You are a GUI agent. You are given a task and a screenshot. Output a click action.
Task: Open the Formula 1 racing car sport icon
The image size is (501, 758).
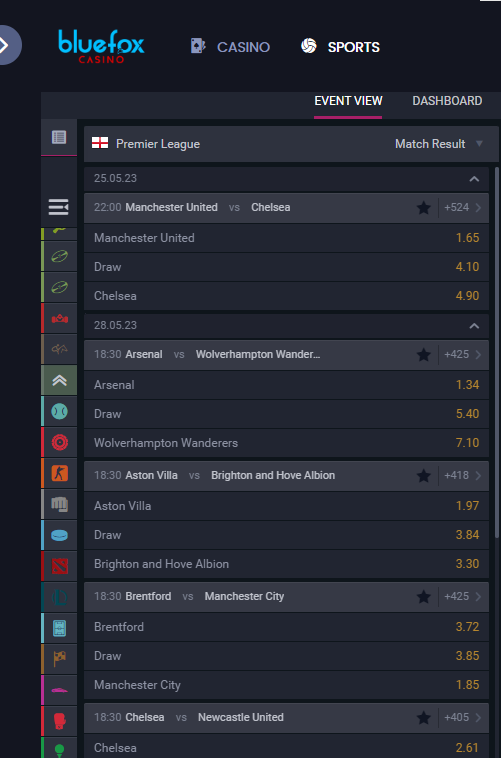59,319
